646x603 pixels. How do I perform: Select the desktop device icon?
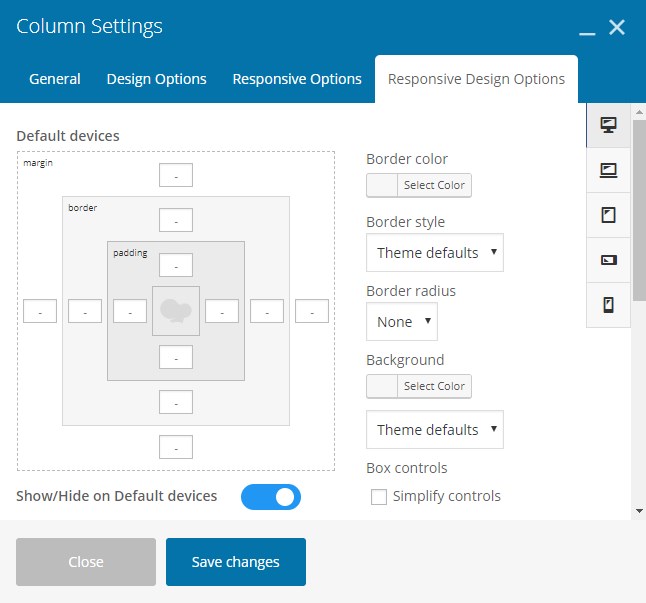608,125
